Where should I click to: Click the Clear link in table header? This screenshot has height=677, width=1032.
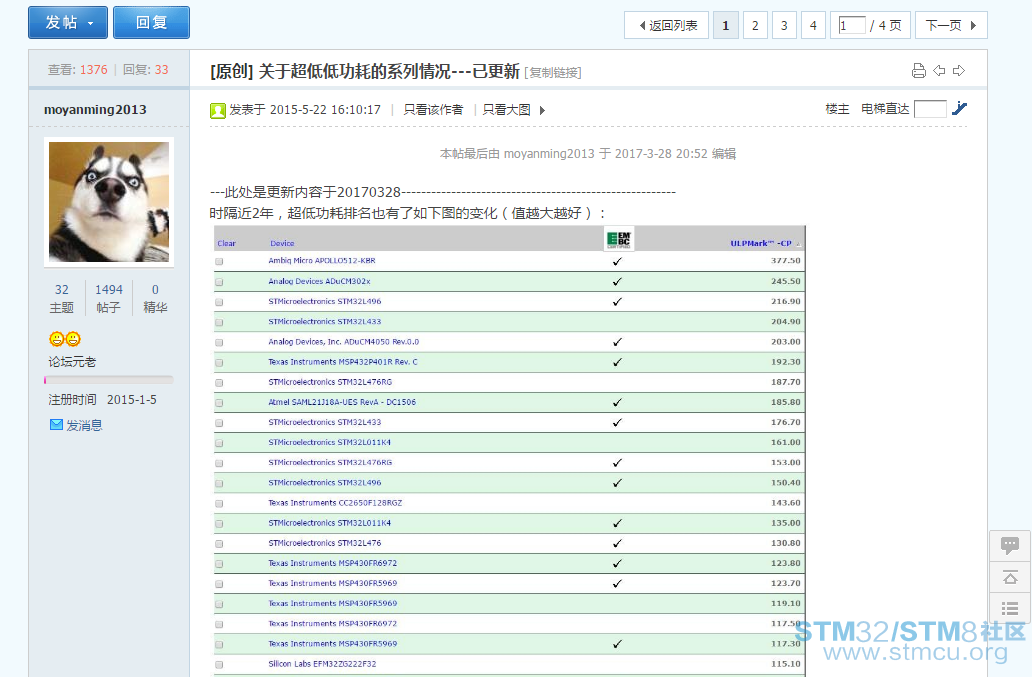click(226, 243)
